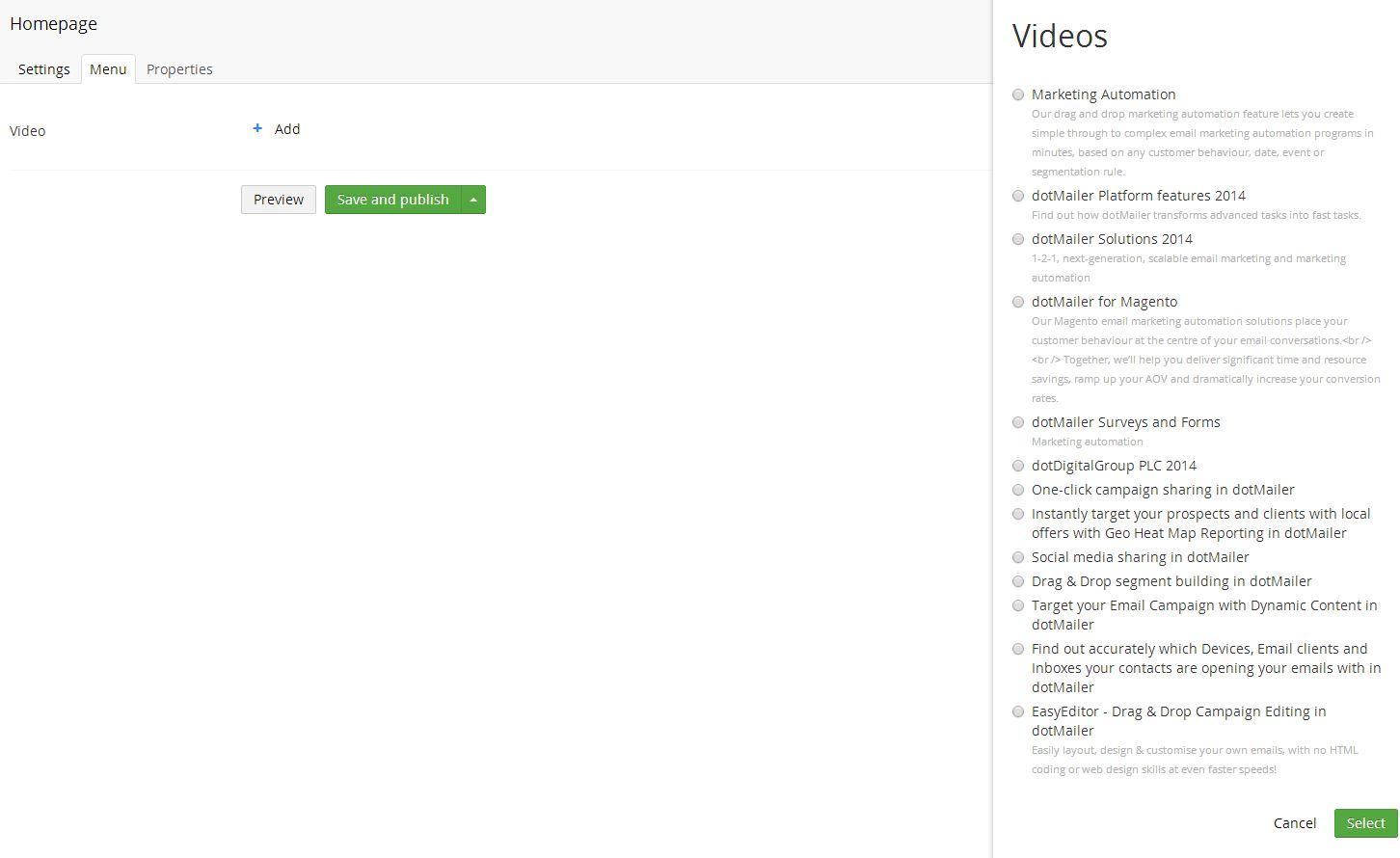
Task: Click the plus icon next to Add
Action: click(257, 128)
